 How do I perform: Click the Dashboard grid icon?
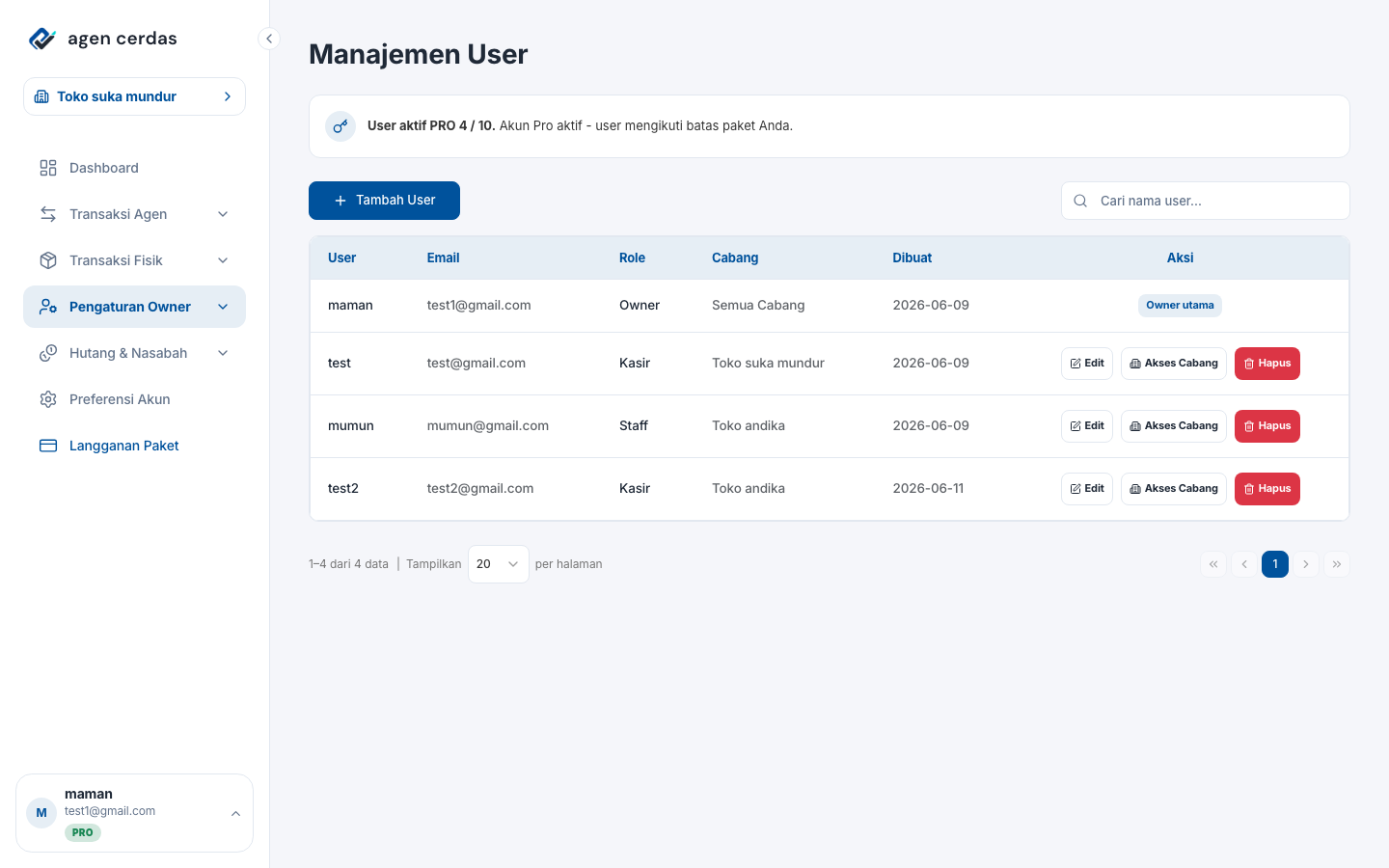(x=48, y=168)
